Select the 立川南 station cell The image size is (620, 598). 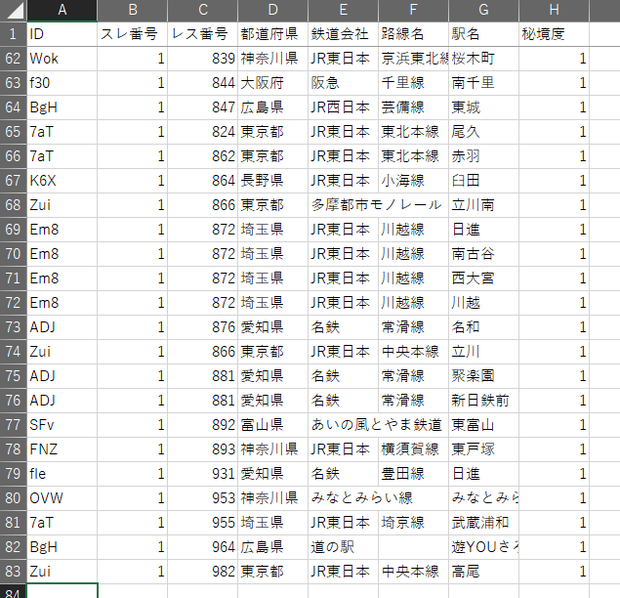pos(484,205)
